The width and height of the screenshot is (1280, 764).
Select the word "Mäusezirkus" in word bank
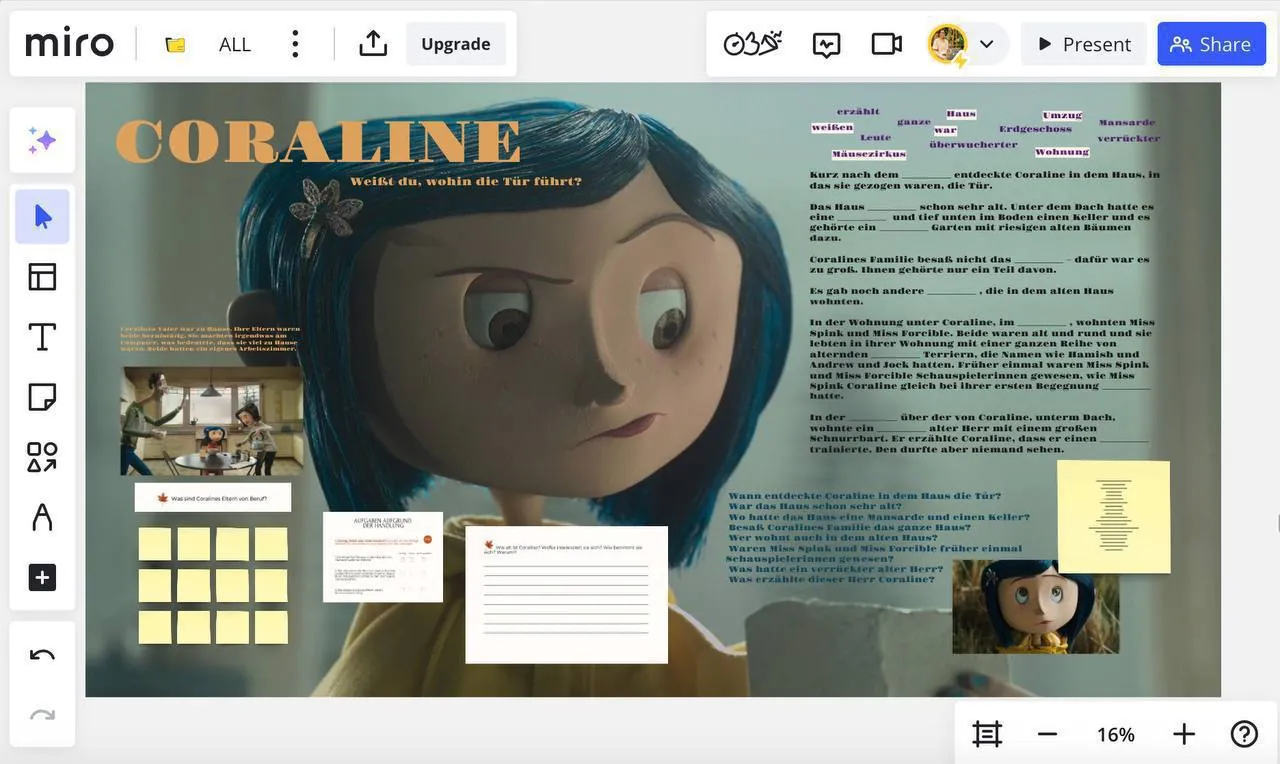pos(869,154)
